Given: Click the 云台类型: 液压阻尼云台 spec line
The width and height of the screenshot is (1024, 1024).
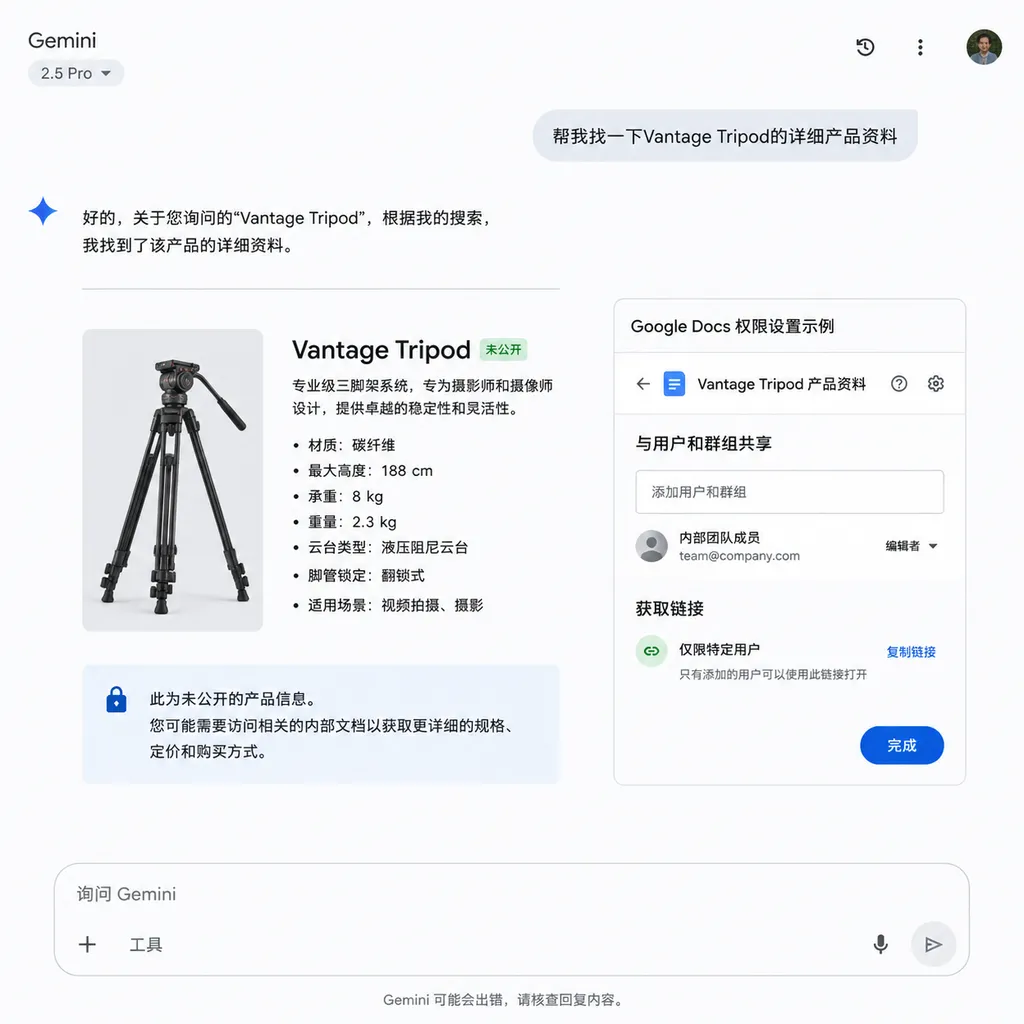Looking at the screenshot, I should click(x=388, y=547).
